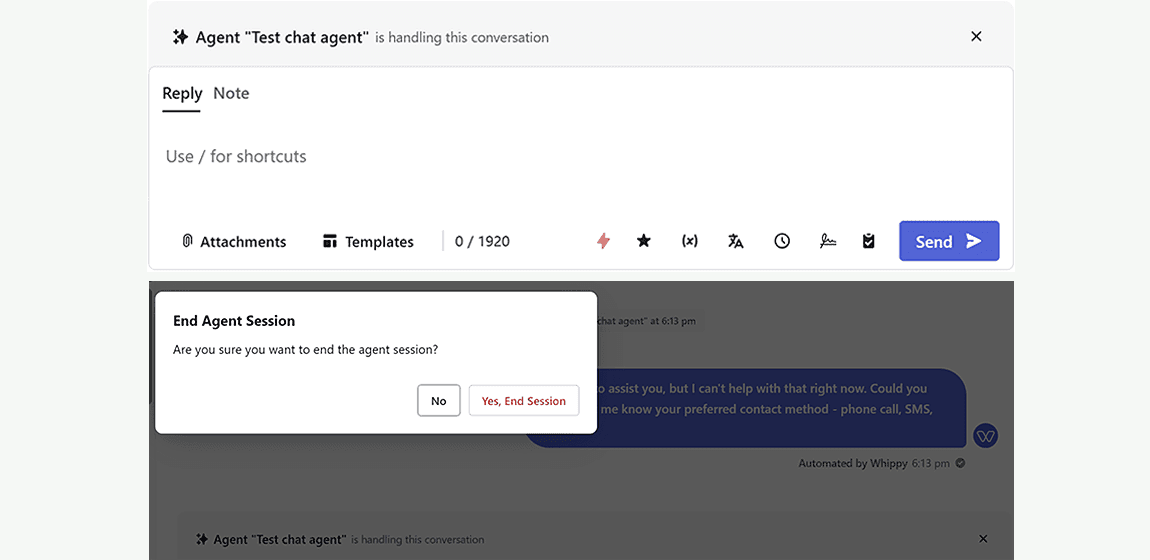Screen dimensions: 1150x560
Task: Switch to the Note tab
Action: tap(231, 93)
